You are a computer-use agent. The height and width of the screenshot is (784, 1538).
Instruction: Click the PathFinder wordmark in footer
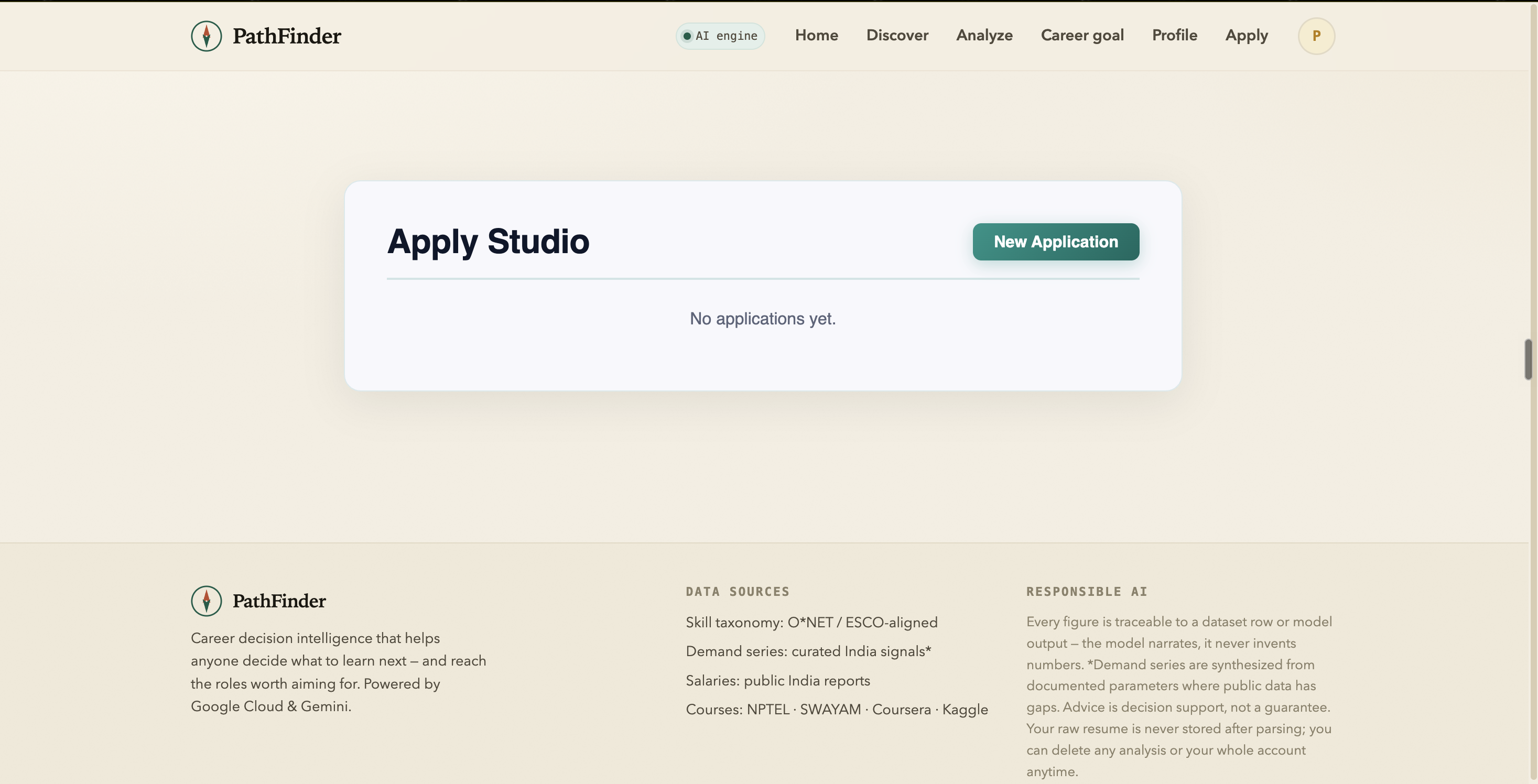(x=279, y=601)
